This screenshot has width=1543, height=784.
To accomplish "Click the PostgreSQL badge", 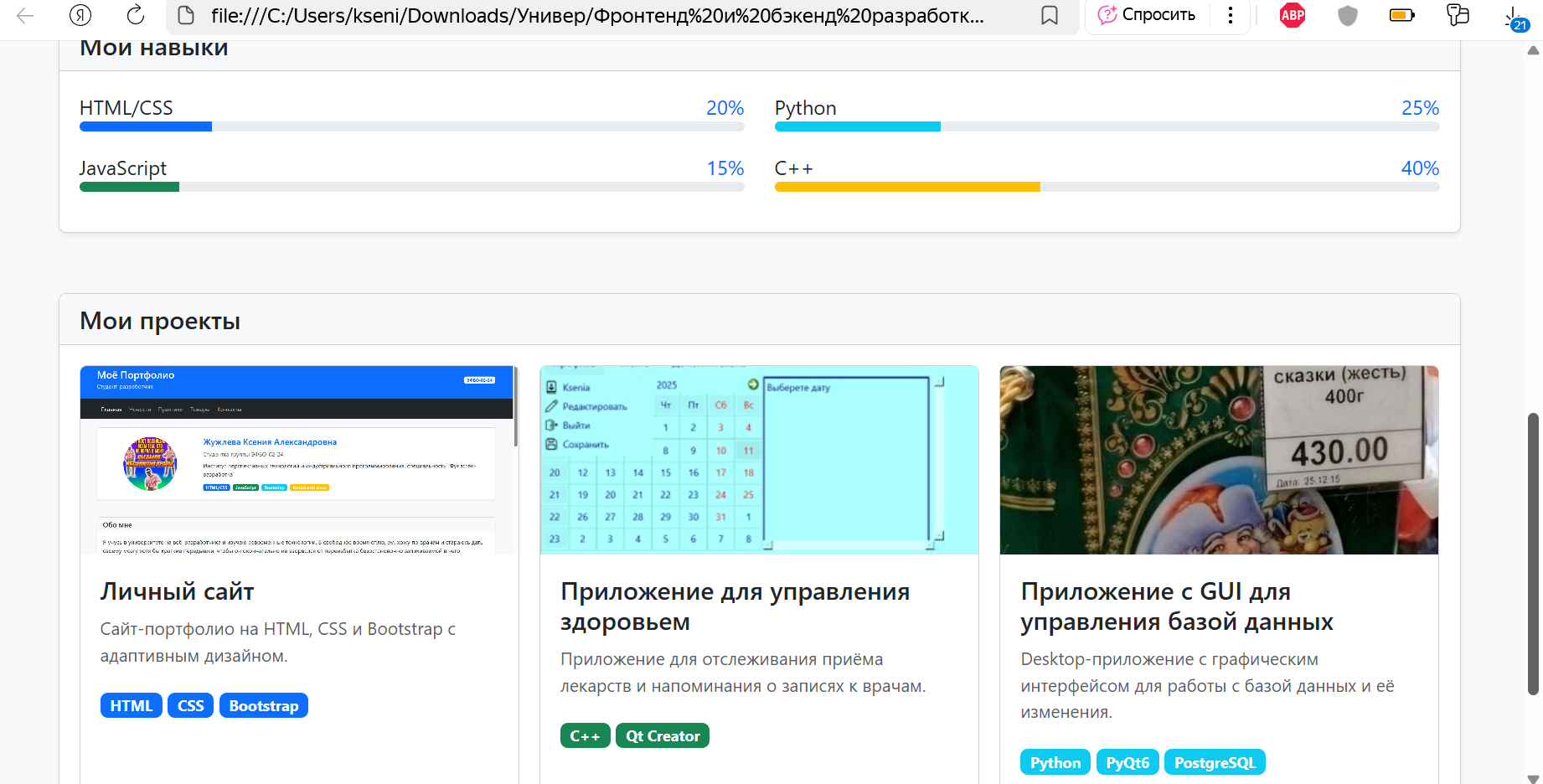I will pyautogui.click(x=1215, y=762).
